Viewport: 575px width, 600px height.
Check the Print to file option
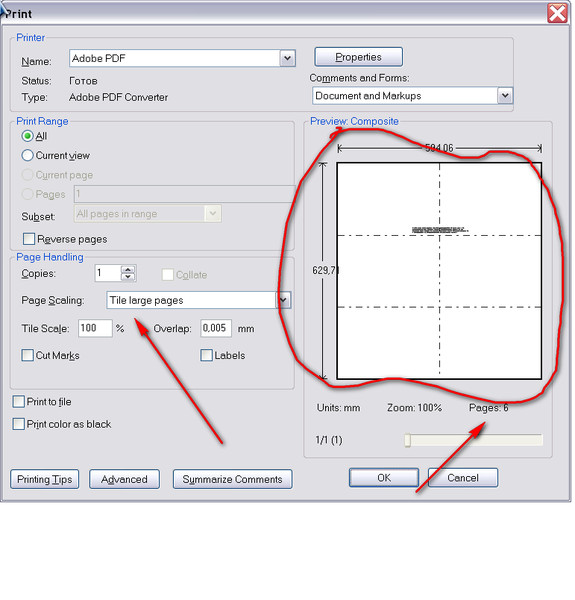tap(18, 401)
